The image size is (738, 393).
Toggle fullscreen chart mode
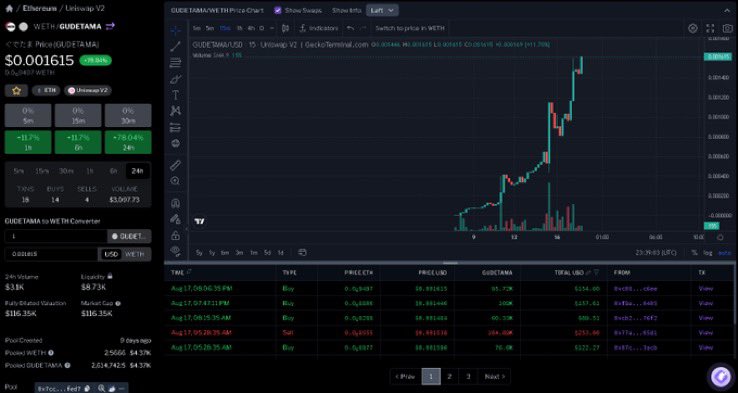click(710, 28)
